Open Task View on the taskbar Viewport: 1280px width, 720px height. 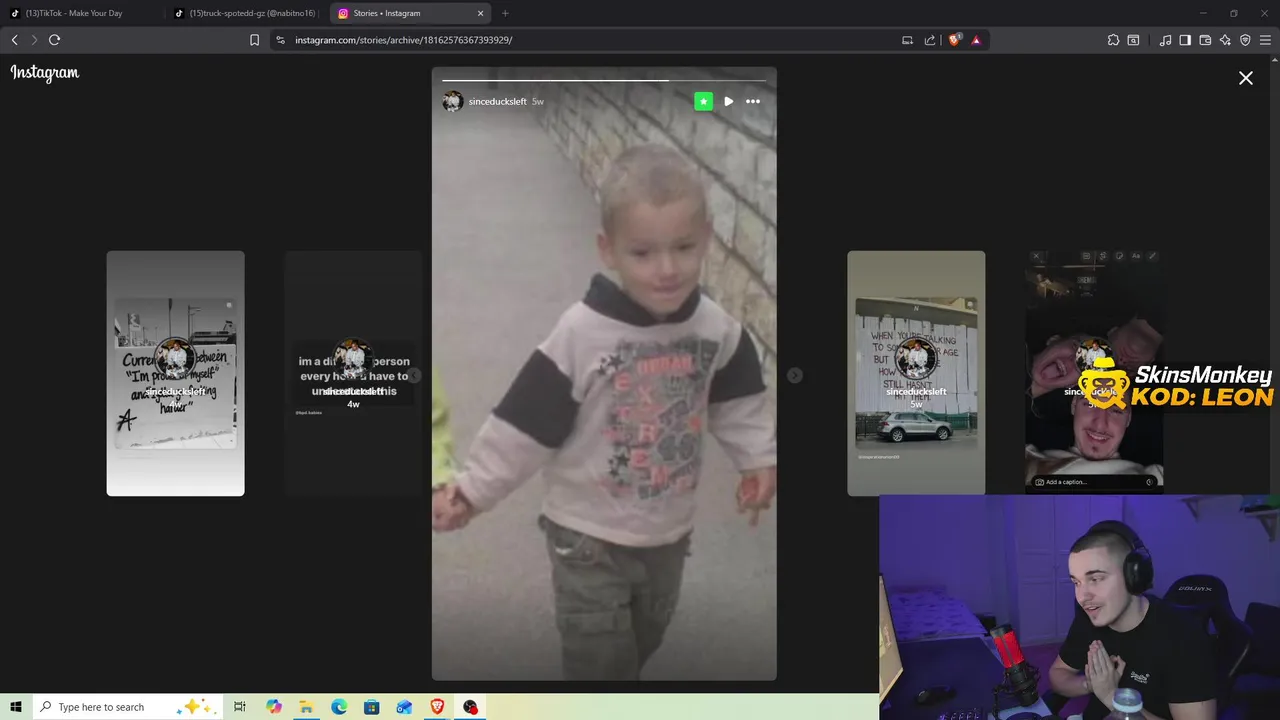[x=240, y=707]
